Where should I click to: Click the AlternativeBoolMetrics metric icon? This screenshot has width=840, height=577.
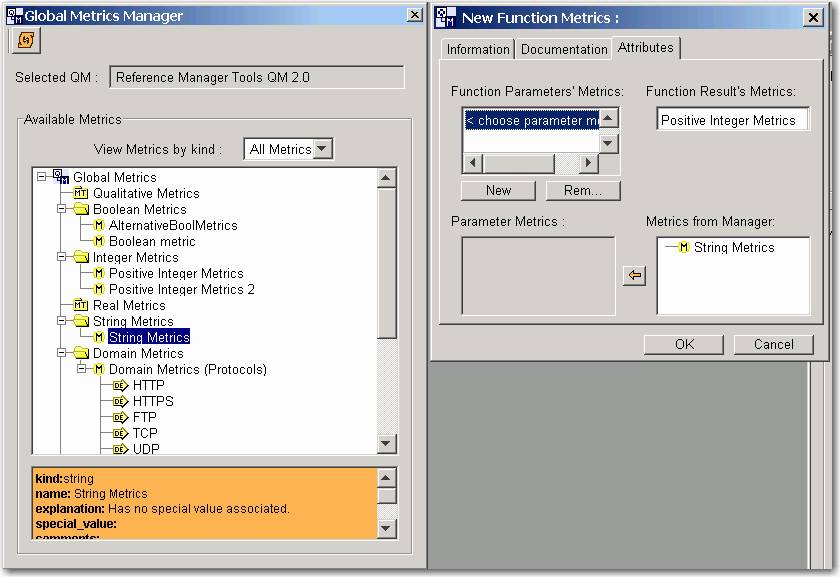pyautogui.click(x=99, y=225)
